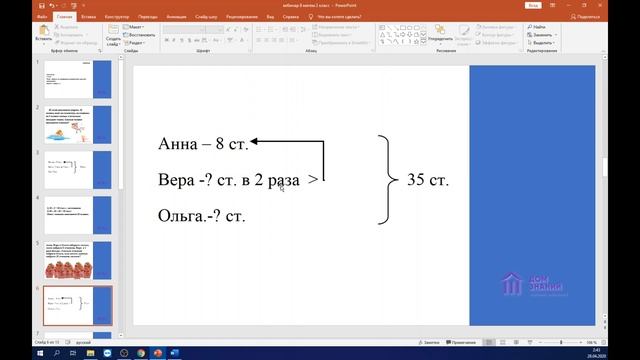Select triangle shape from shapes gallery
The height and width of the screenshot is (360, 640).
pos(382,35)
